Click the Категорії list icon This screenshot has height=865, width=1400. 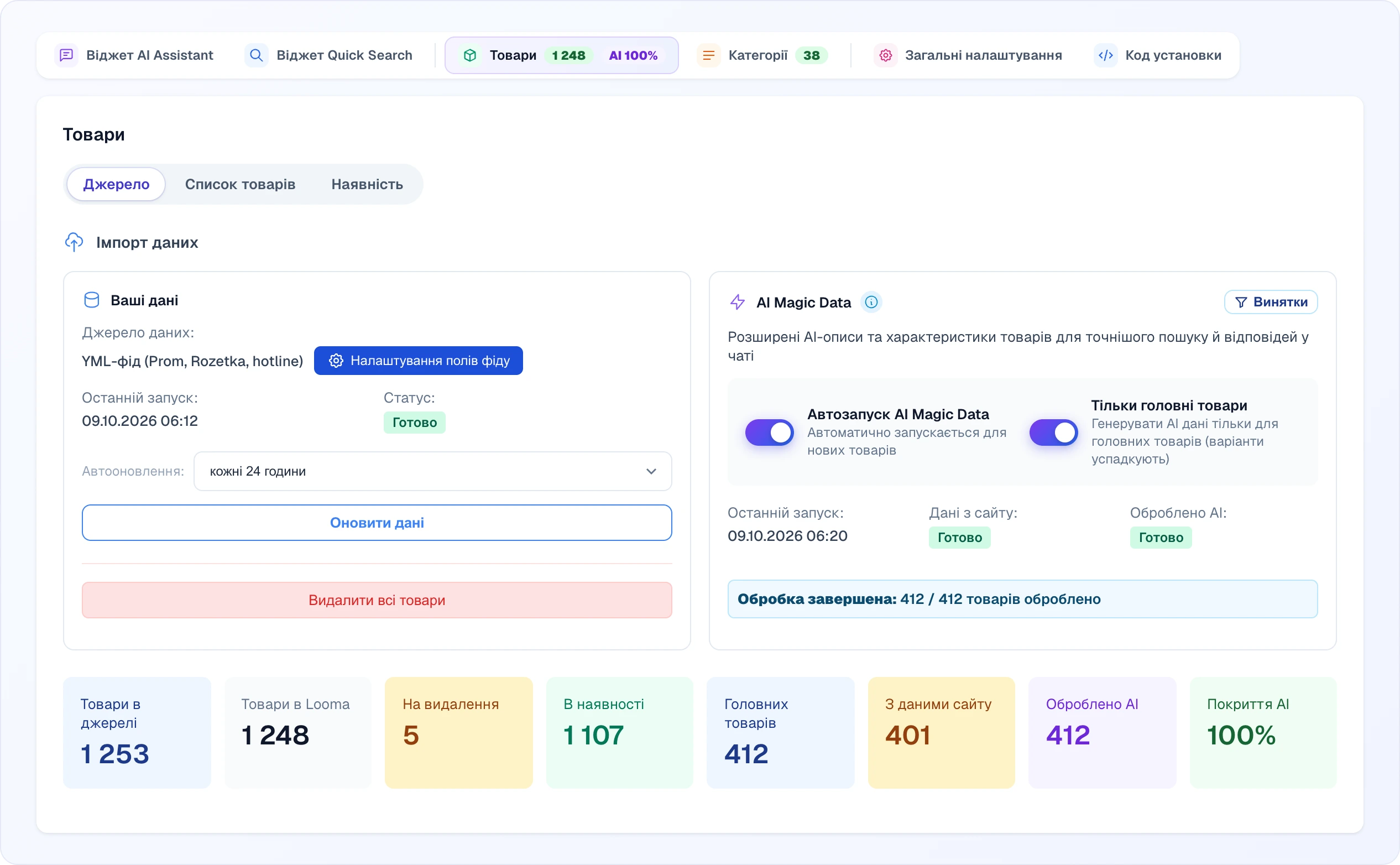point(708,55)
